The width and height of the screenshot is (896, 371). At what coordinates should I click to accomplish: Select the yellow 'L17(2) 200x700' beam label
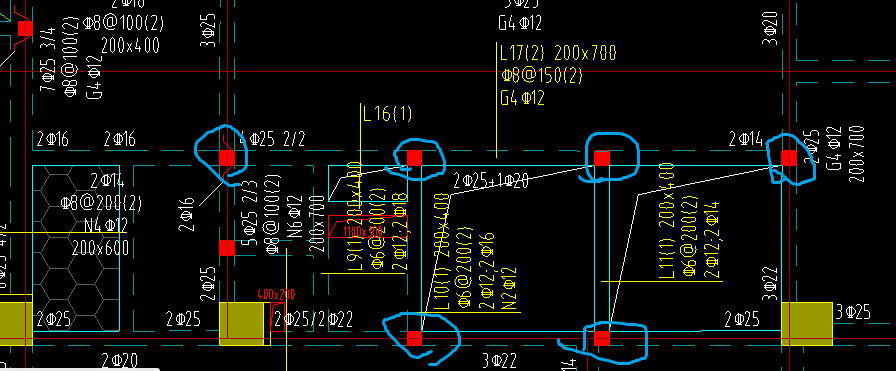(558, 54)
